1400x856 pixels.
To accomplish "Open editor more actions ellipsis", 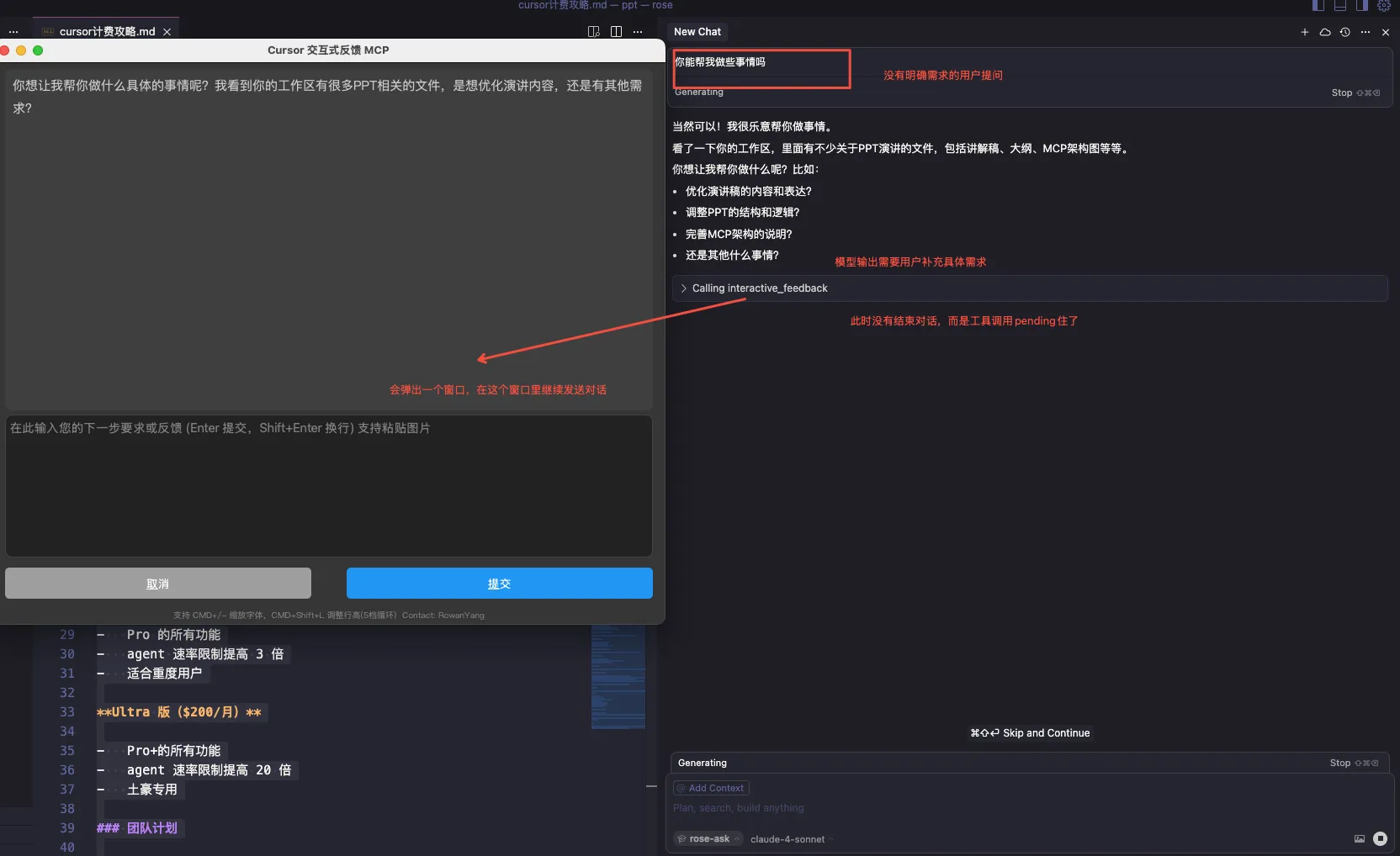I will pos(638,32).
